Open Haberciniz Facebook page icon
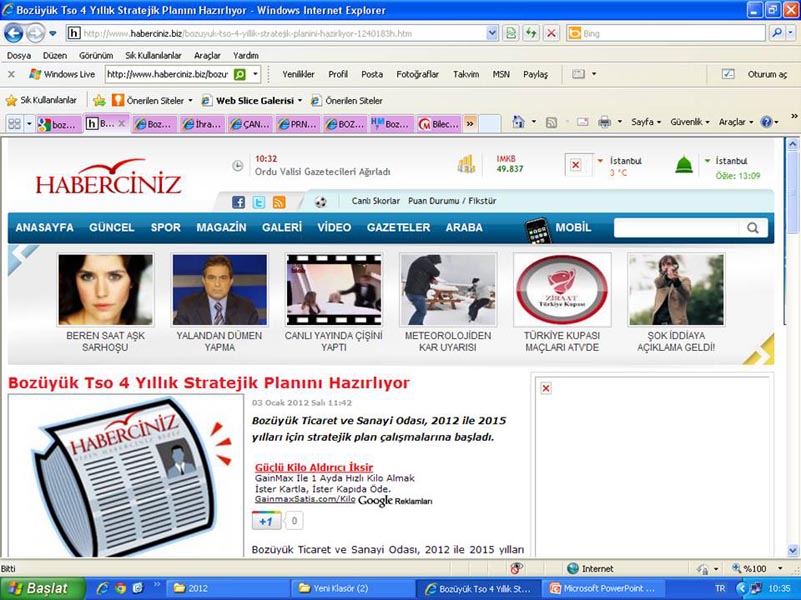This screenshot has width=801, height=600. pos(239,202)
